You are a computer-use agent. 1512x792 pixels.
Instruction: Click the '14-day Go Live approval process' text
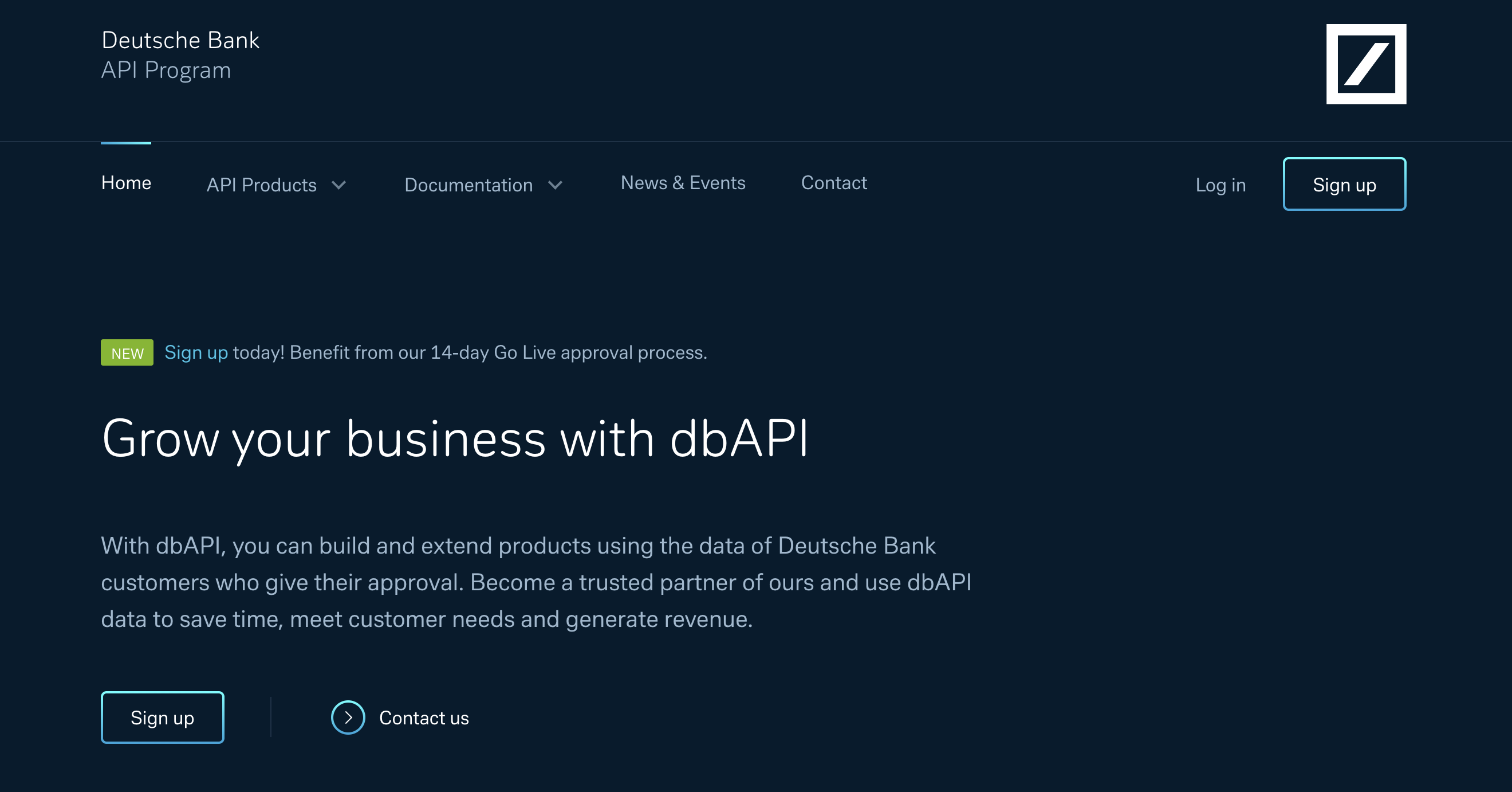tap(568, 352)
